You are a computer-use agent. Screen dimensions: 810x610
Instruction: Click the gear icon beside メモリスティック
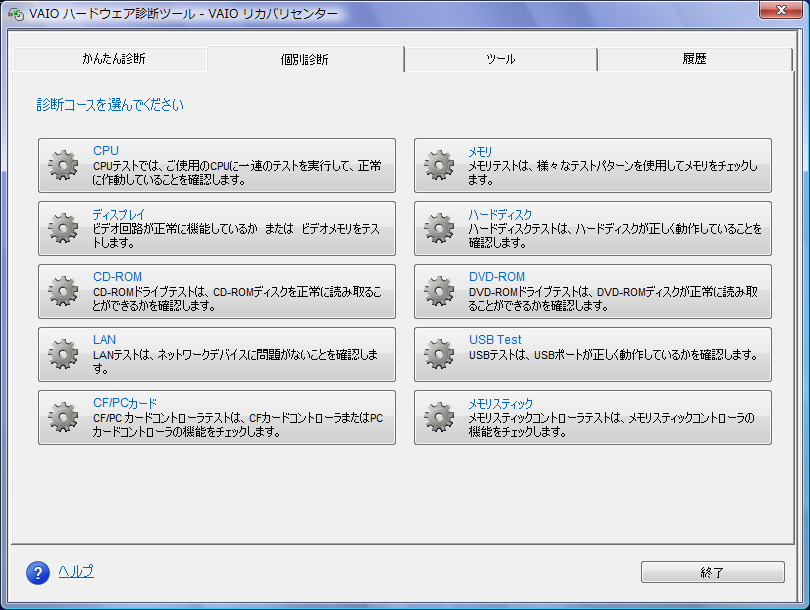[x=439, y=417]
